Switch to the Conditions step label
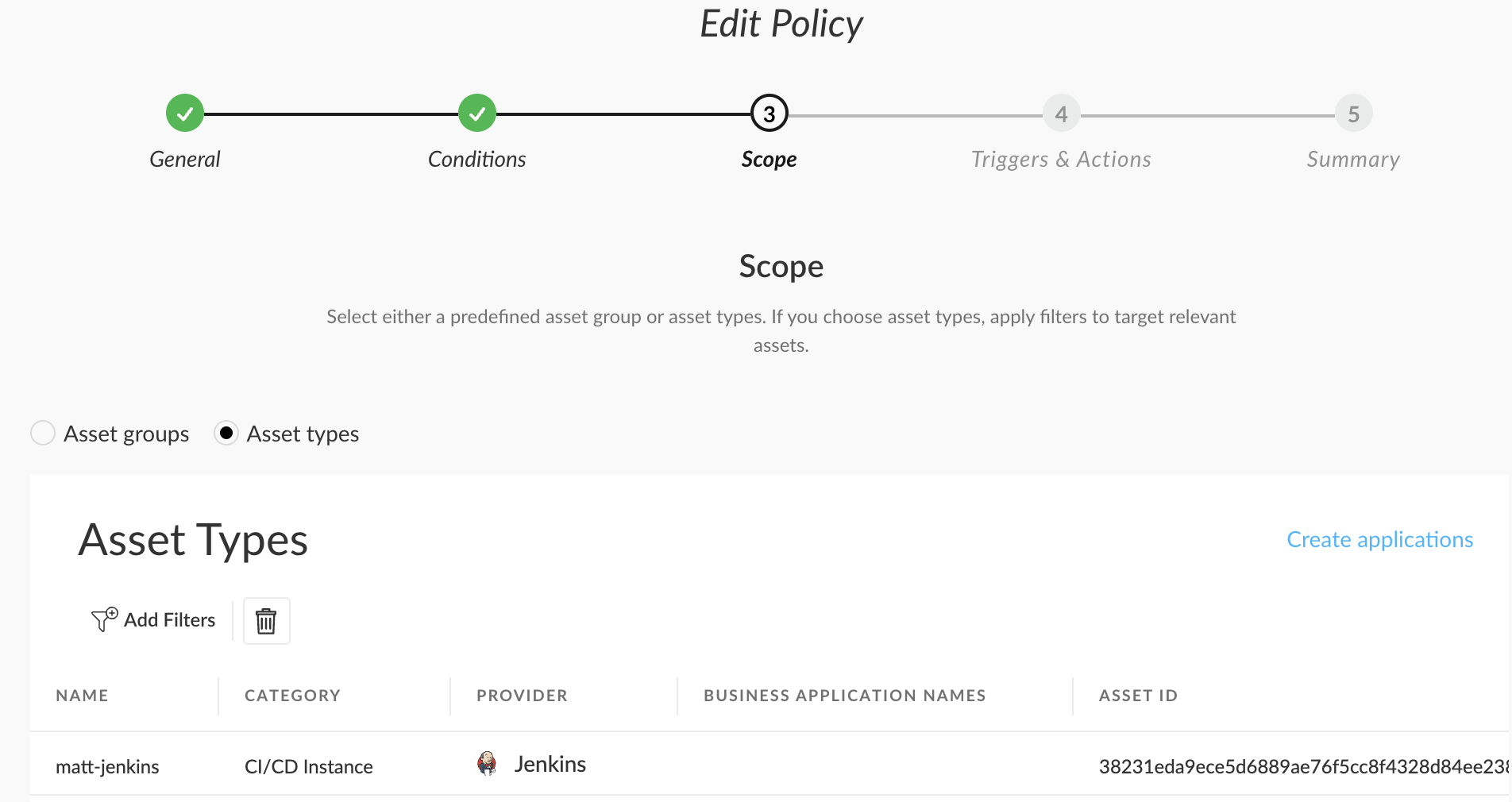The height and width of the screenshot is (802, 1512). pyautogui.click(x=476, y=160)
